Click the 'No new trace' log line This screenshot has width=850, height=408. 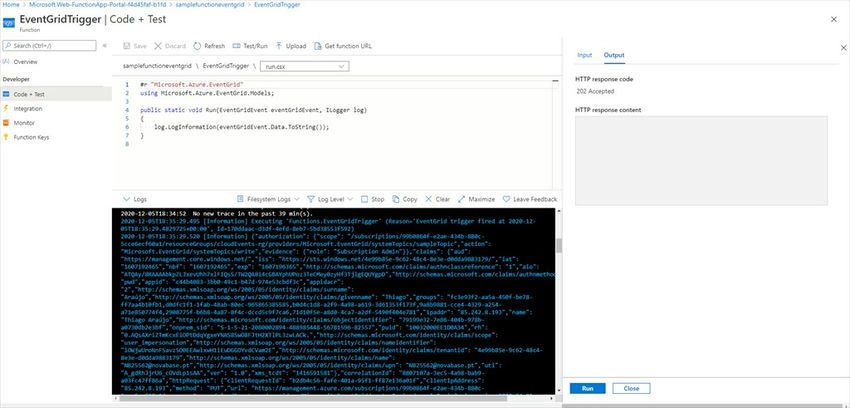click(216, 213)
